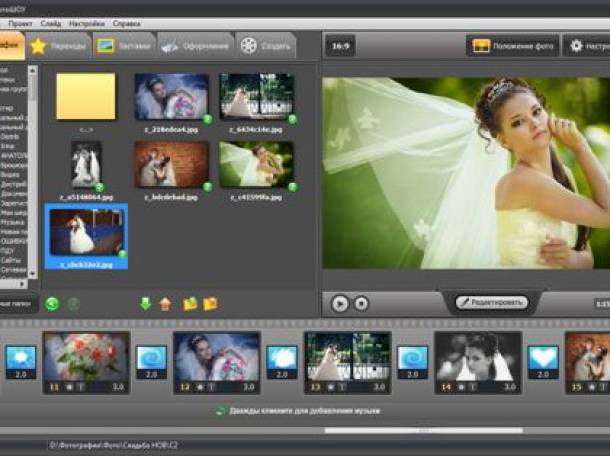Click the star effects icon on slide 15

pos(592,387)
